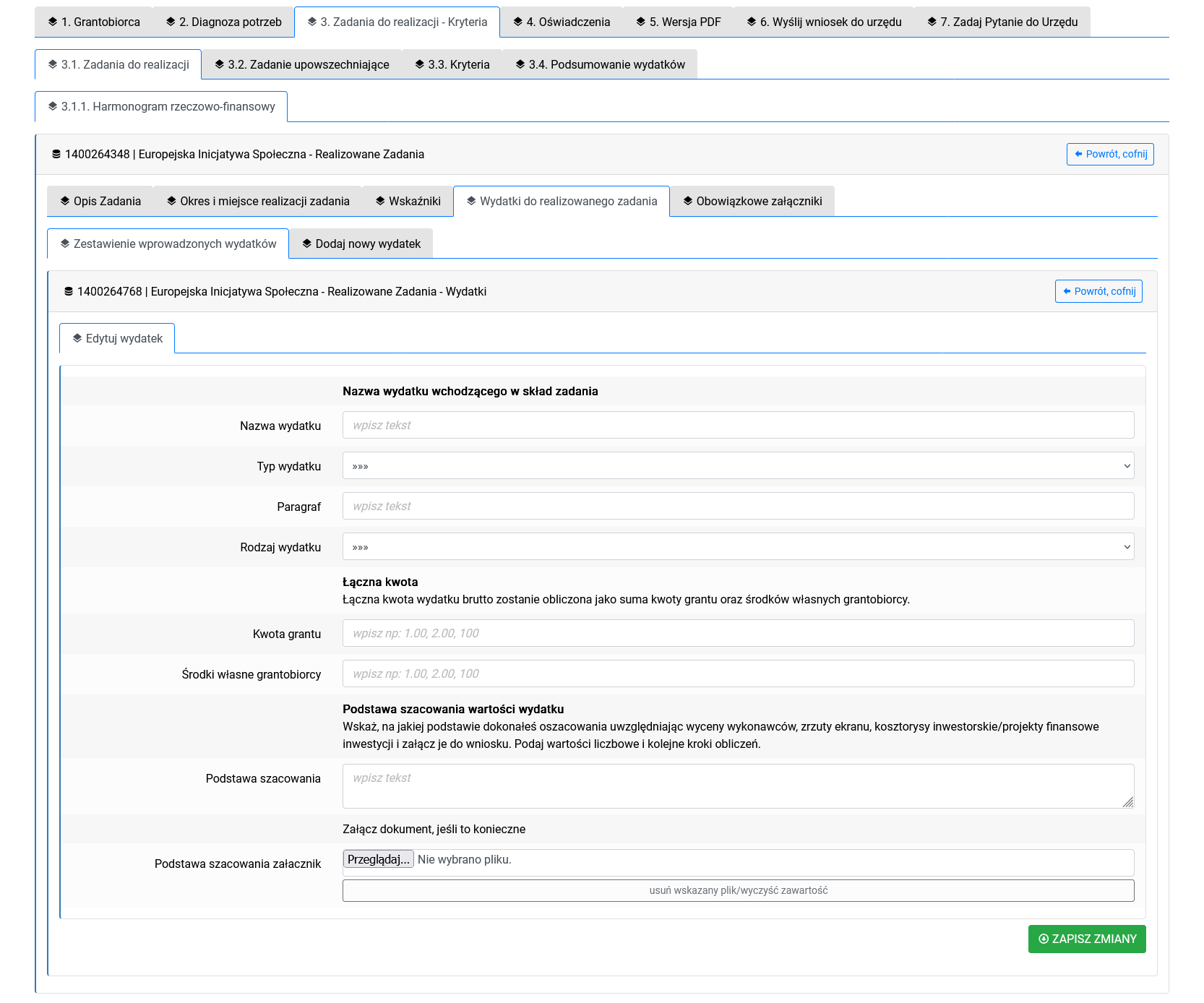Click into the Kwota grantu field
Screen dimensions: 1204x1003
pyautogui.click(x=738, y=634)
